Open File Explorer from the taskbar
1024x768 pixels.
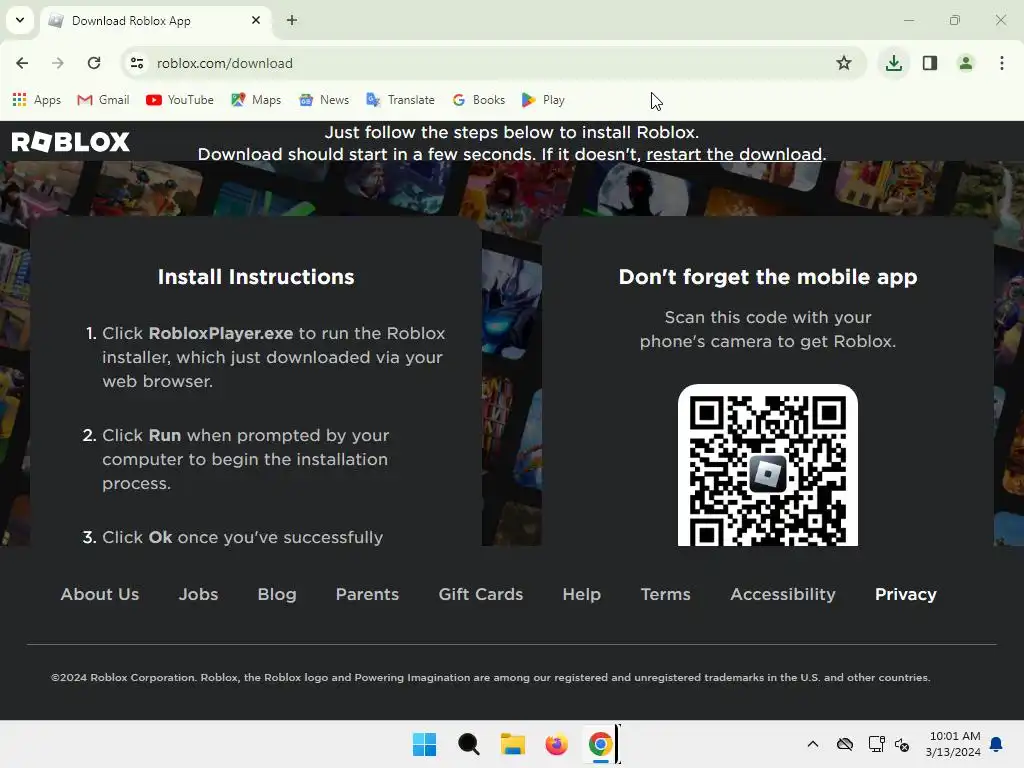point(513,744)
